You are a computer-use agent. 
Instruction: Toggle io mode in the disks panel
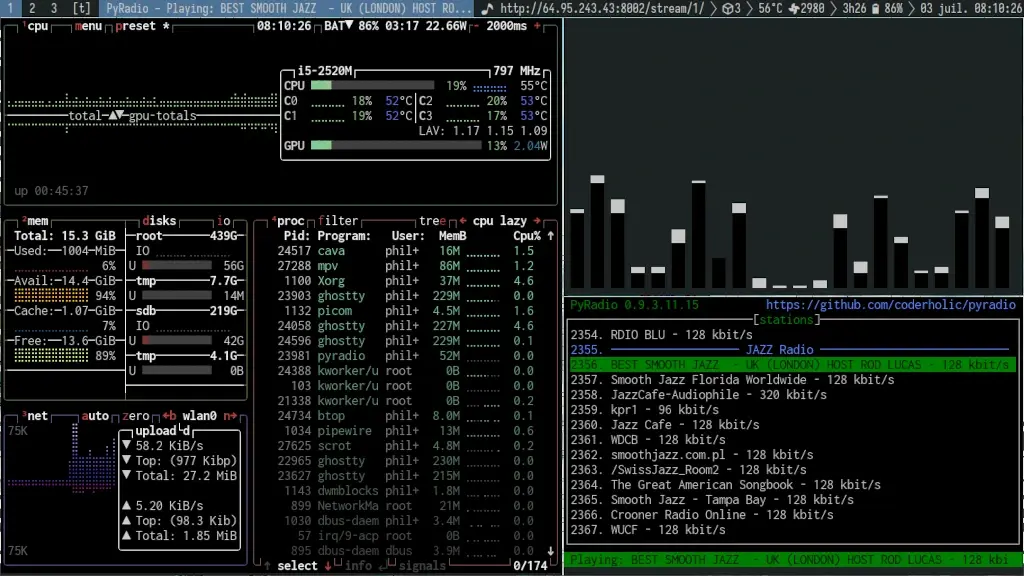point(223,221)
